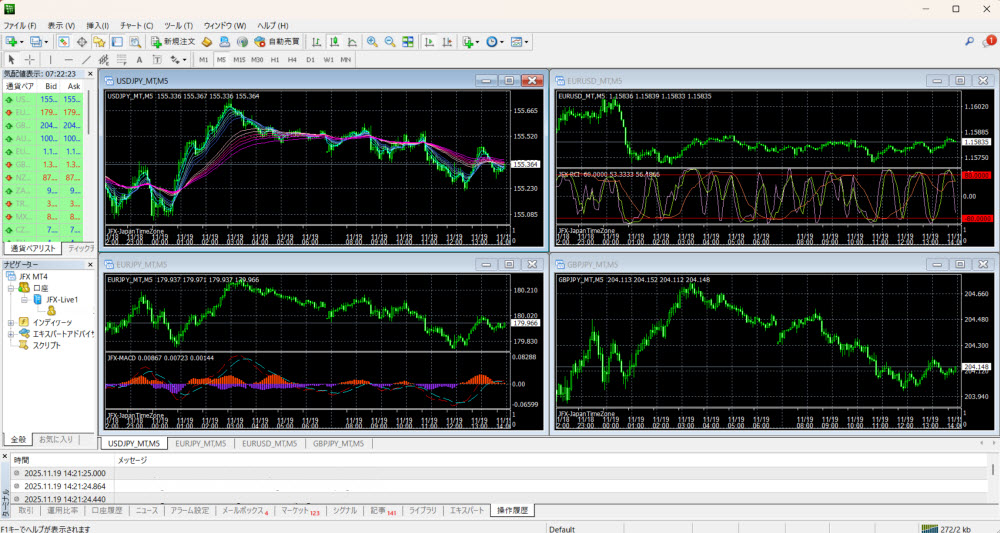The height and width of the screenshot is (533, 1000).
Task: Switch to the EURUSD_MT,M5 chart tab
Action: [269, 443]
